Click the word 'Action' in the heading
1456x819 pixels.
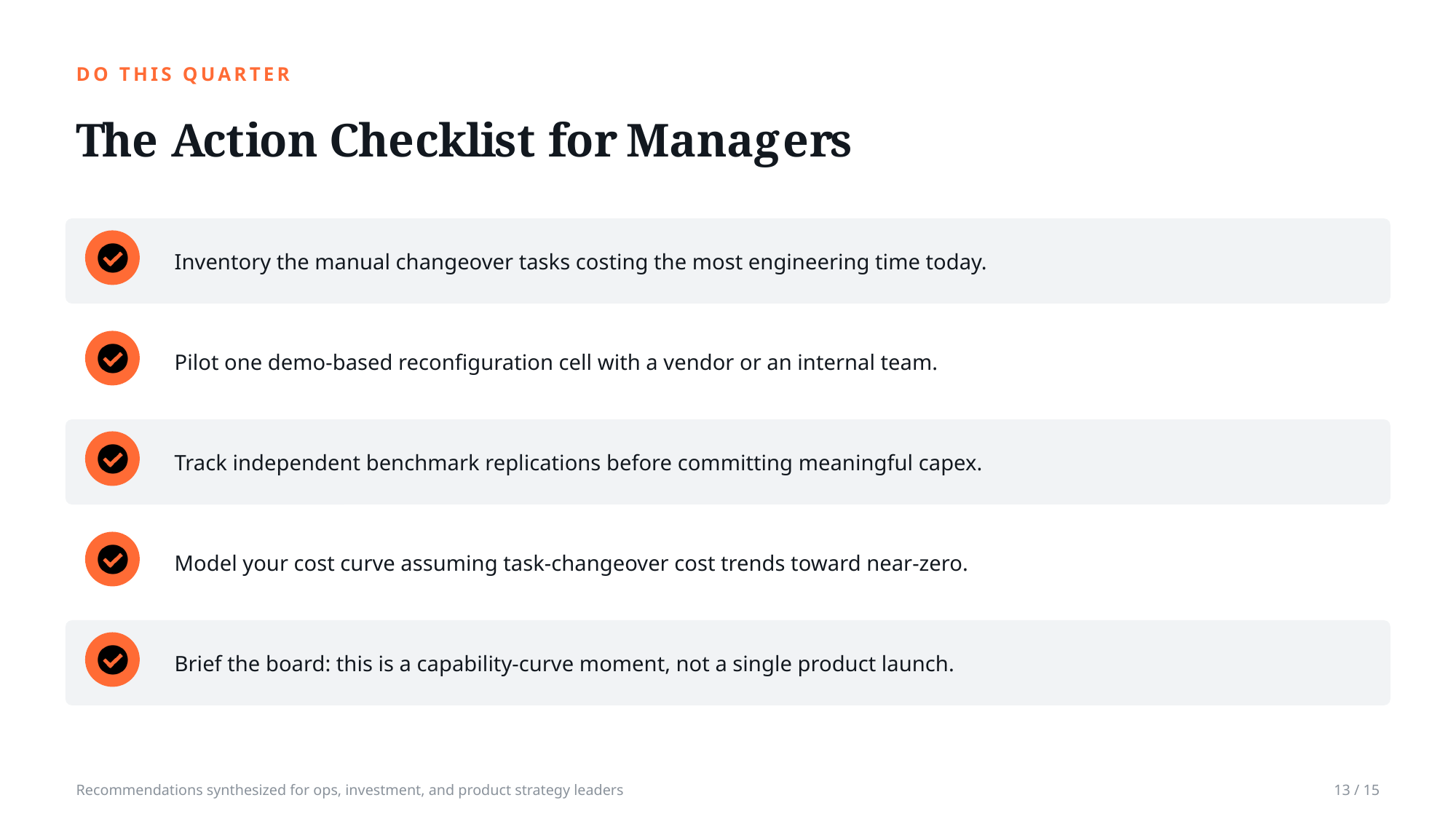tap(245, 140)
